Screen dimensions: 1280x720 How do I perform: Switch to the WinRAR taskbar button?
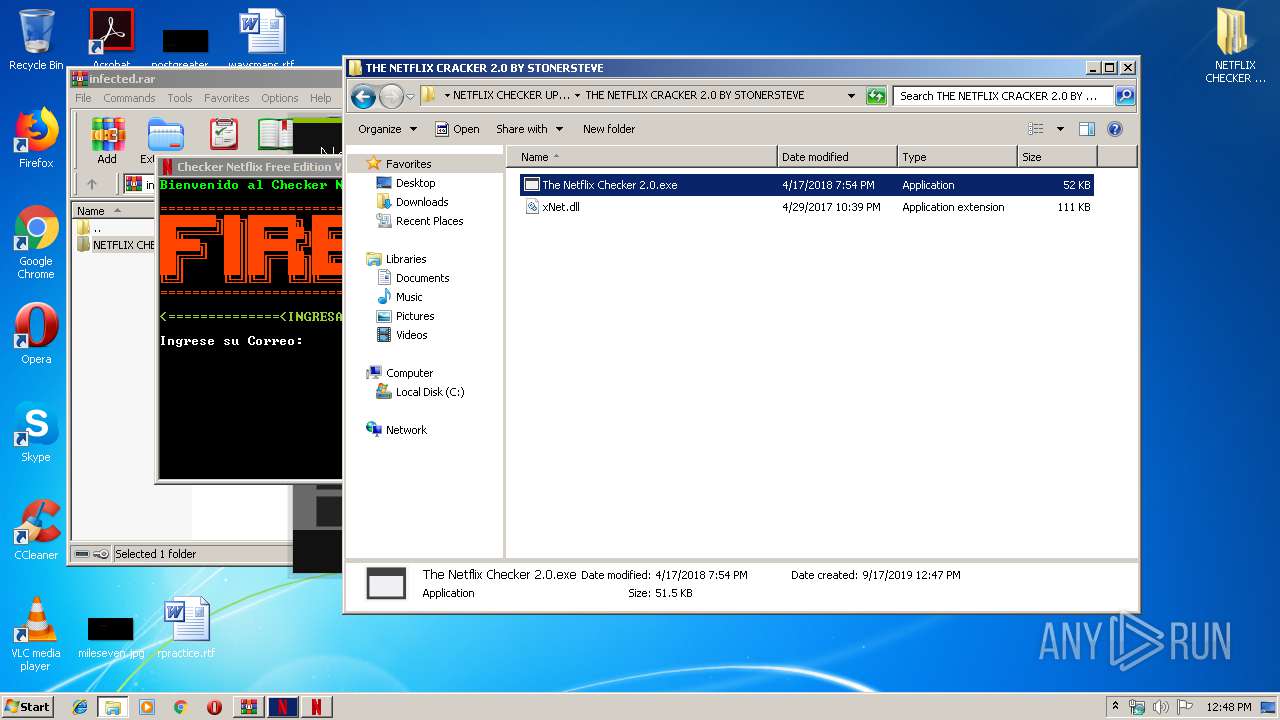pos(249,707)
